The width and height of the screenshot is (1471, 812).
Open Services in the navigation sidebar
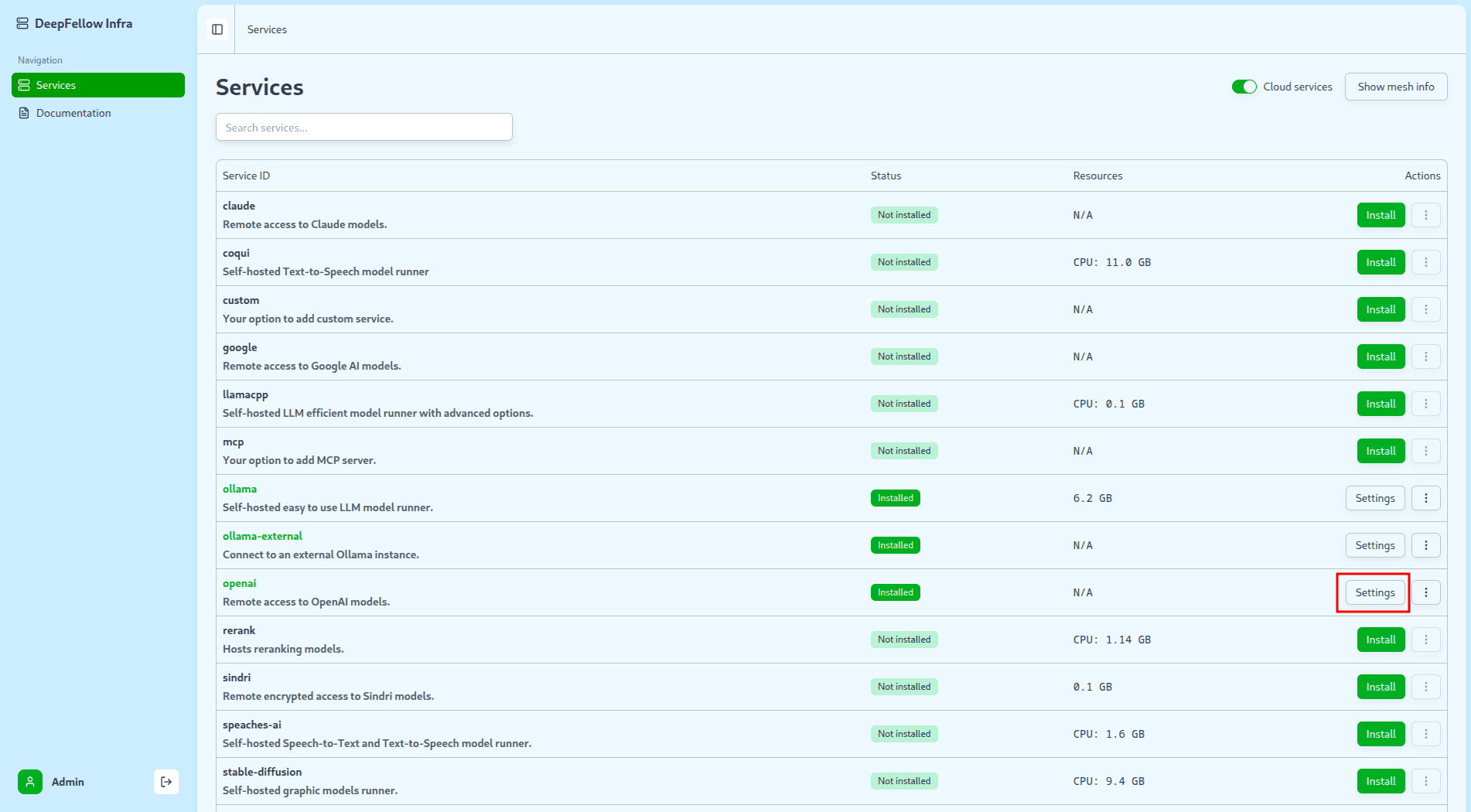click(x=98, y=85)
